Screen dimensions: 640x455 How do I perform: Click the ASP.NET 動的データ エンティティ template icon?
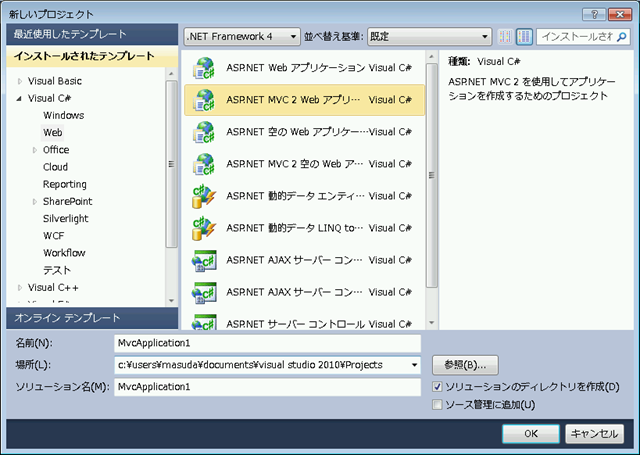click(x=204, y=196)
